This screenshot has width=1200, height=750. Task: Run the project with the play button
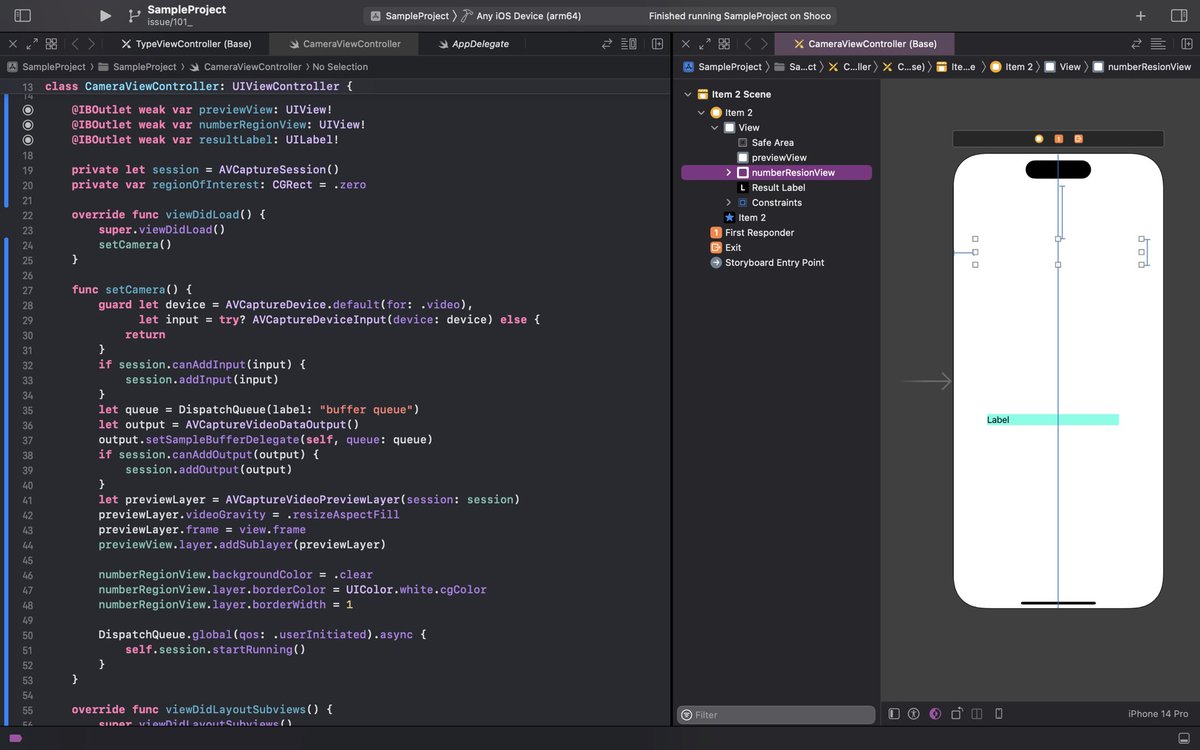(x=106, y=16)
